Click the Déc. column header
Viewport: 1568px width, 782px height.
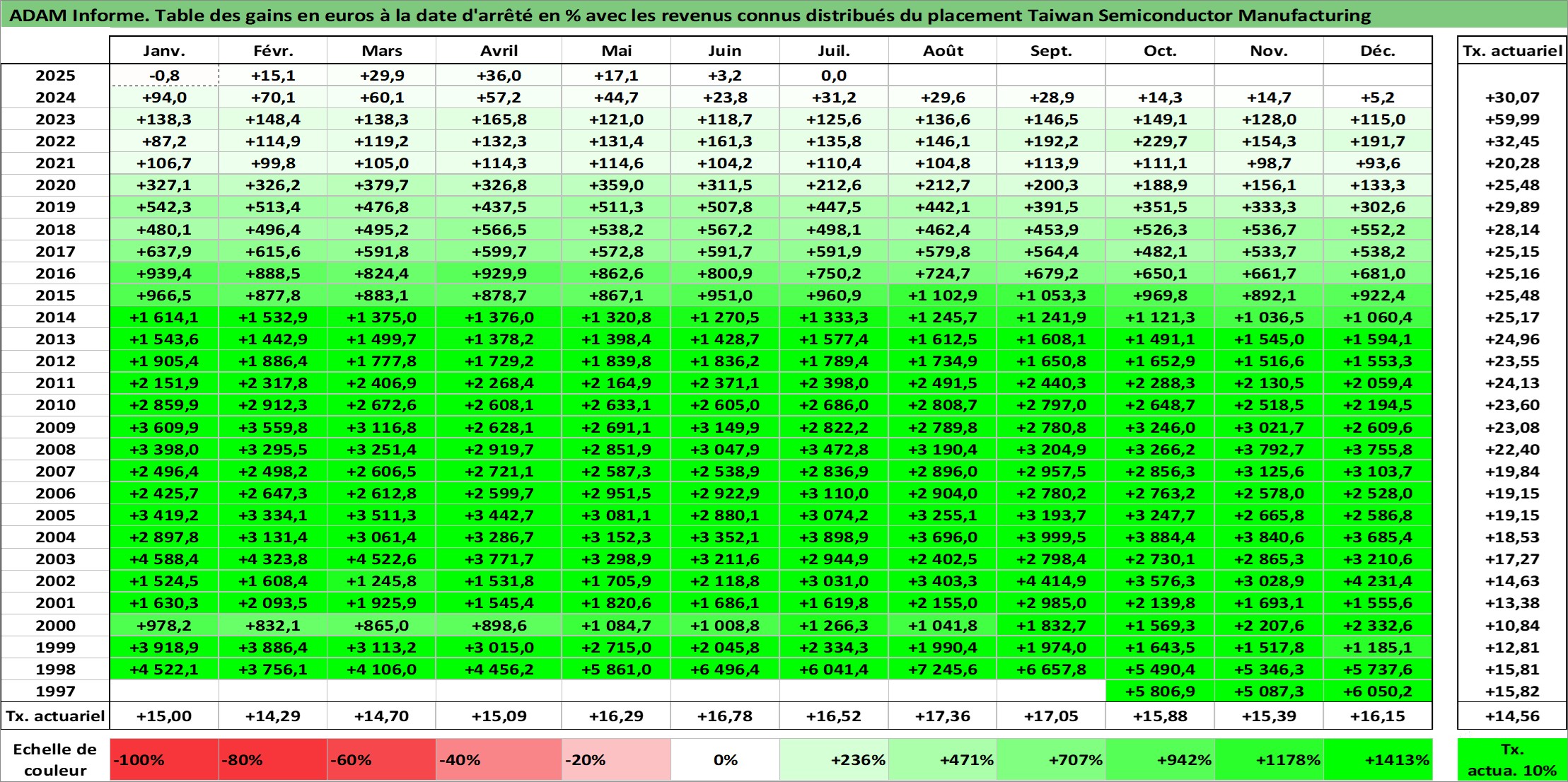click(1378, 51)
